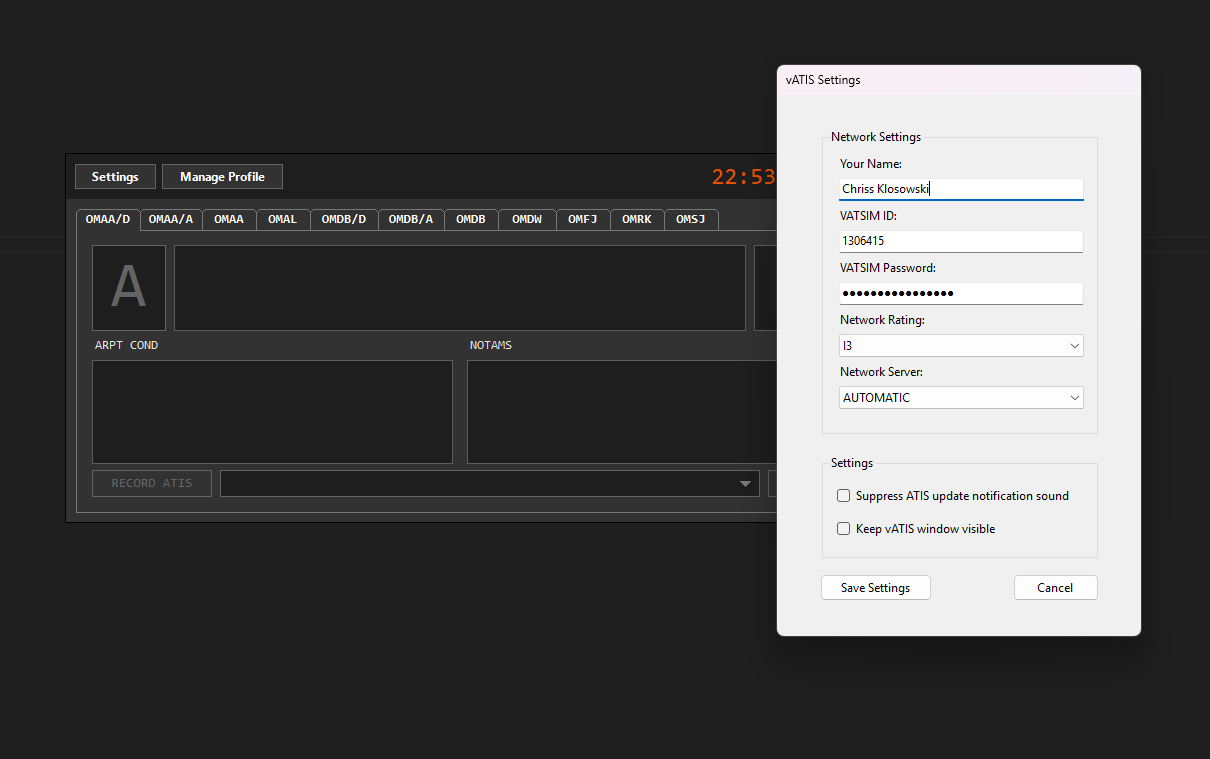Viewport: 1210px width, 759px height.
Task: Switch to the OMAA/A tab
Action: (171, 219)
